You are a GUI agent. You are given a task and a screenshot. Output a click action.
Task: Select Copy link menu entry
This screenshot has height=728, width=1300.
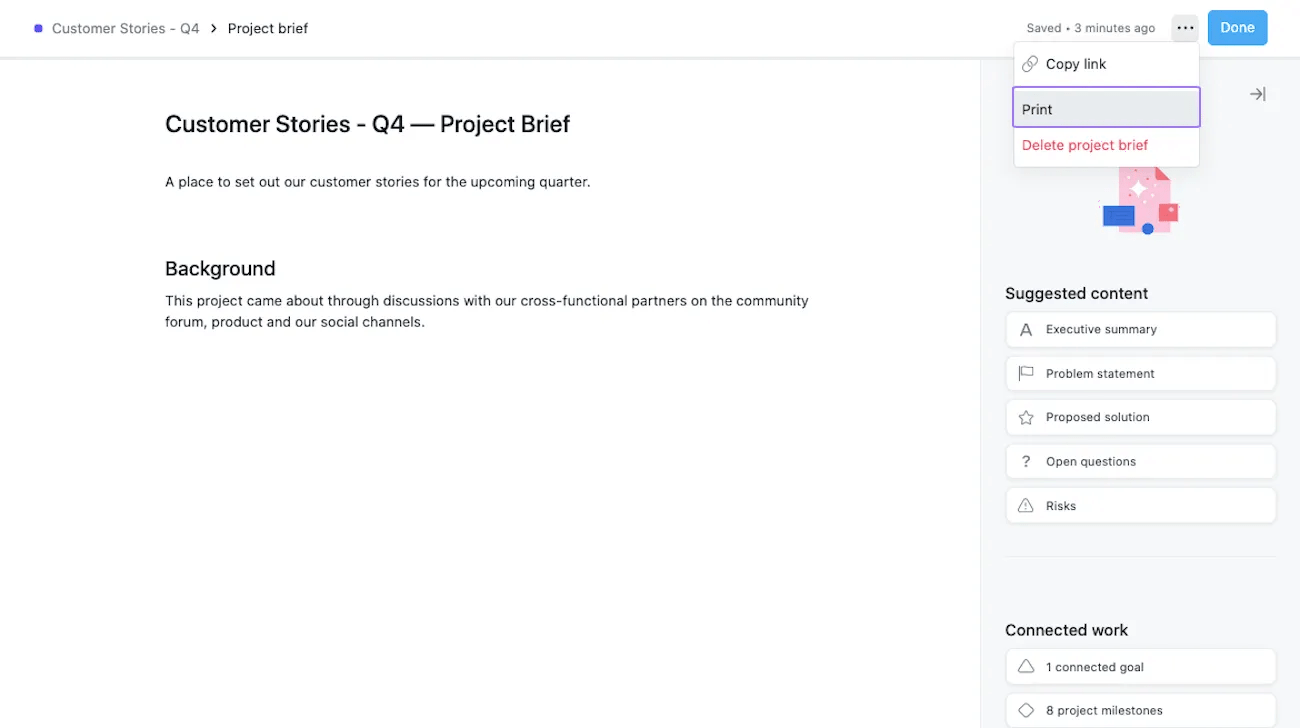1075,63
